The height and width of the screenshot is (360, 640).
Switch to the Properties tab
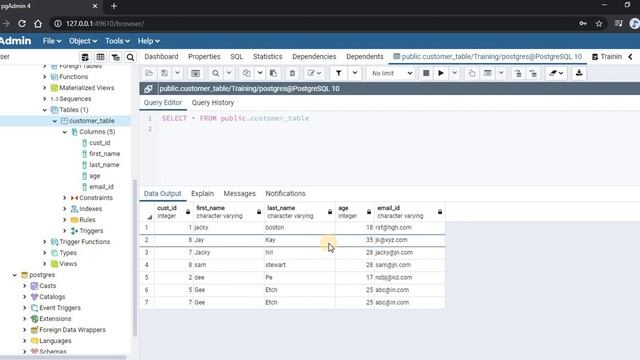204,57
